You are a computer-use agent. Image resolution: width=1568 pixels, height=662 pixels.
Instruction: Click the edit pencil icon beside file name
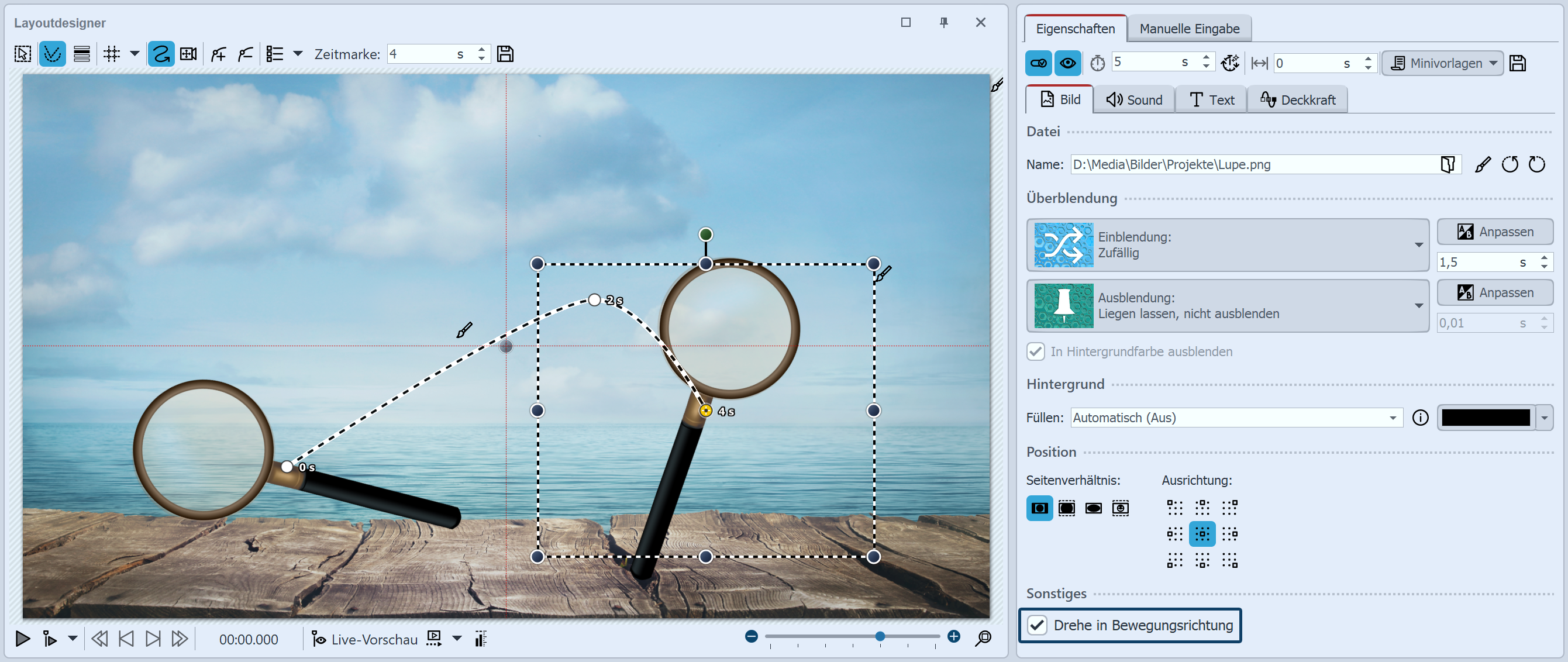[x=1483, y=164]
